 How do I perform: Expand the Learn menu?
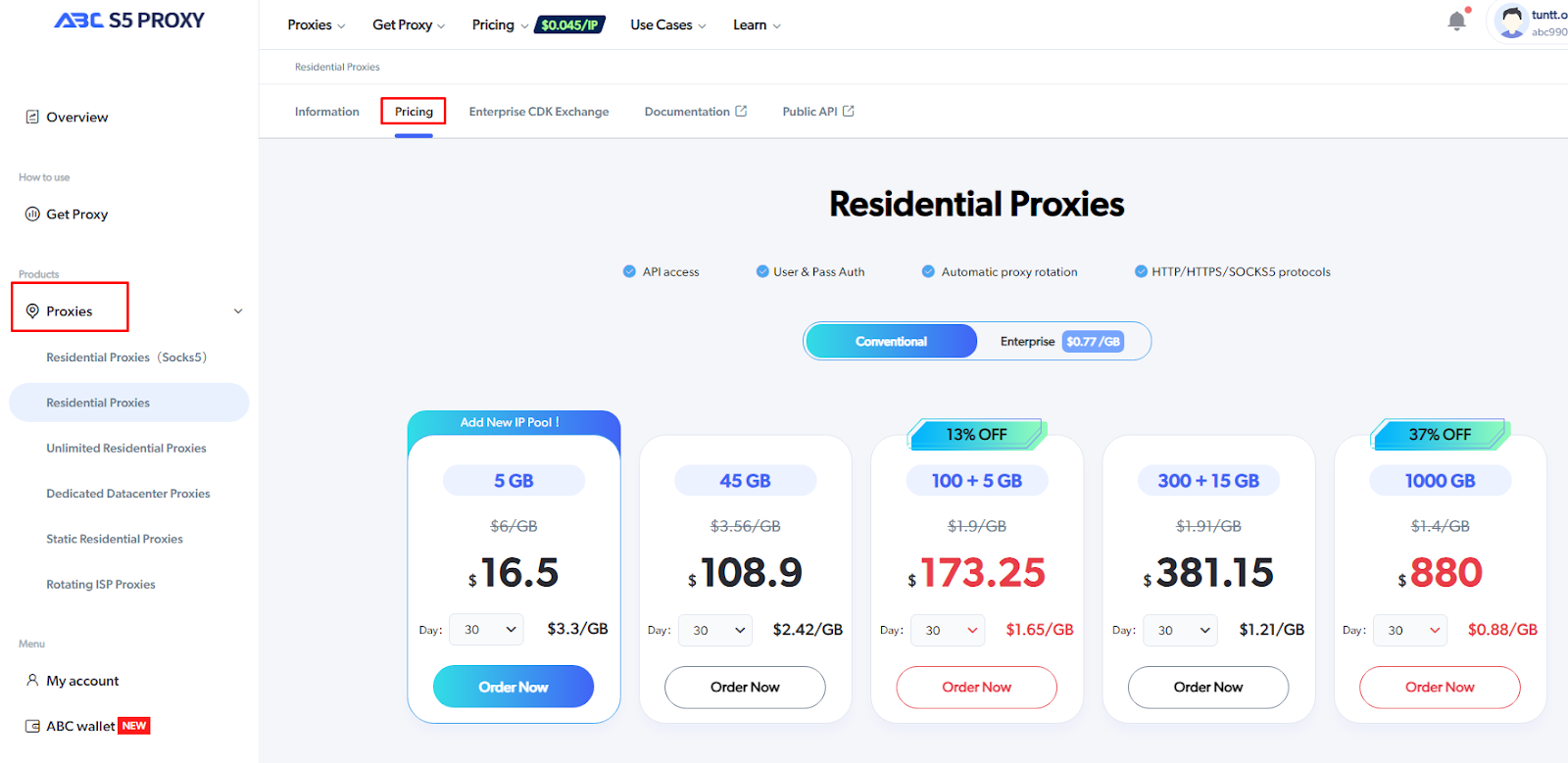pos(757,24)
